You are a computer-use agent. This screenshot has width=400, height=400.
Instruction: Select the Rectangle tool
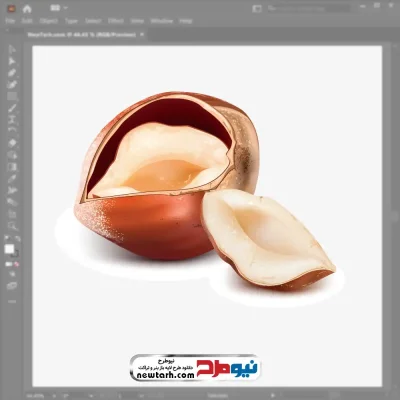click(12, 96)
